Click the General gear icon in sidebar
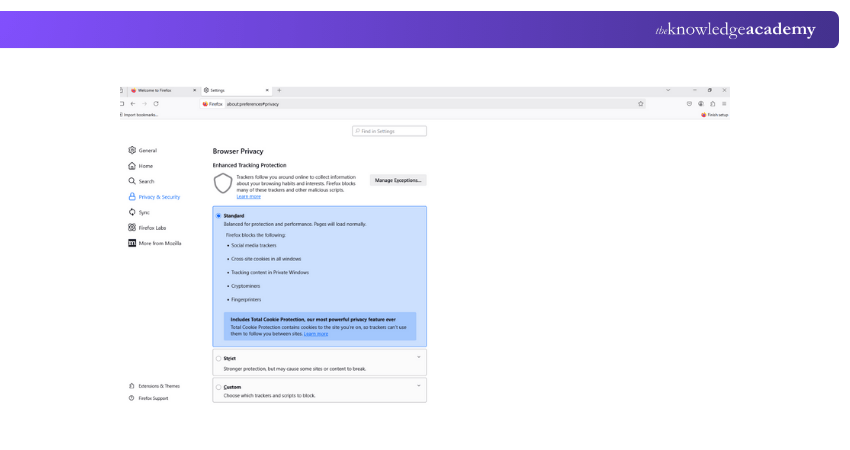Image resolution: width=850 pixels, height=450 pixels. 132,150
